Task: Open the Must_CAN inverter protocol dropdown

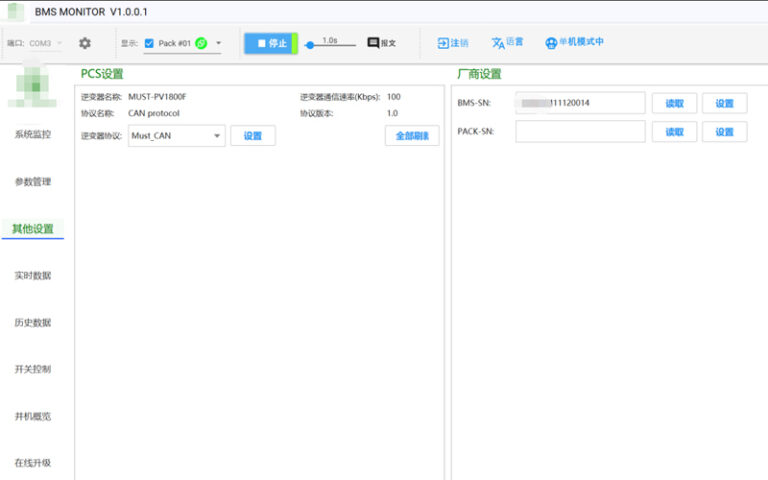Action: 176,136
